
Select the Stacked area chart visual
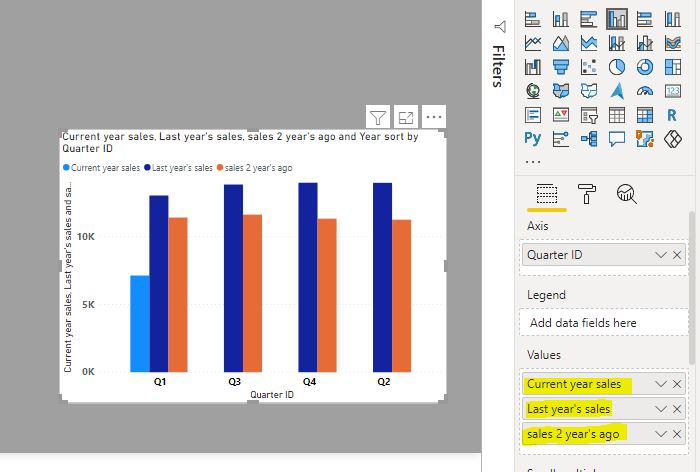pyautogui.click(x=589, y=43)
